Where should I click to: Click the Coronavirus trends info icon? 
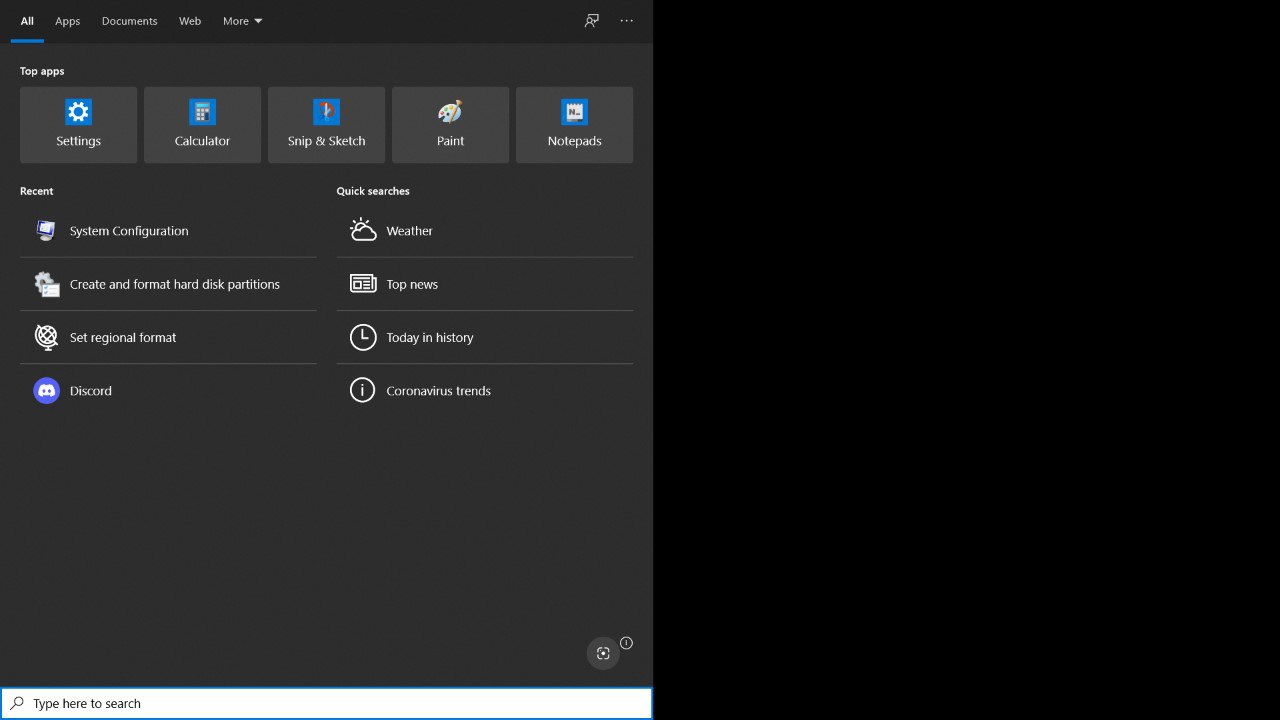pyautogui.click(x=363, y=390)
